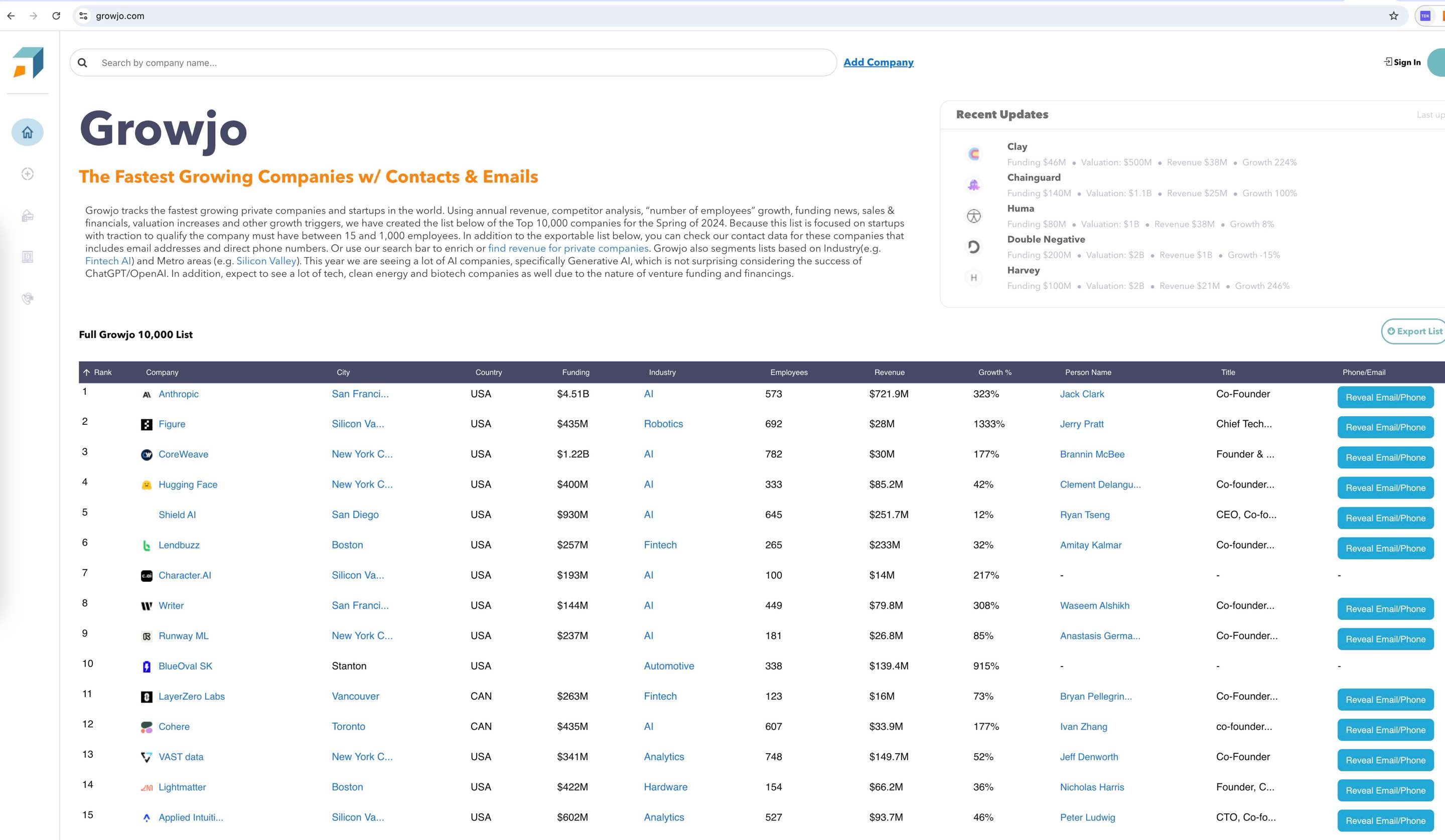Viewport: 1445px width, 840px height.
Task: Sort by Growth % column header
Action: coord(995,373)
